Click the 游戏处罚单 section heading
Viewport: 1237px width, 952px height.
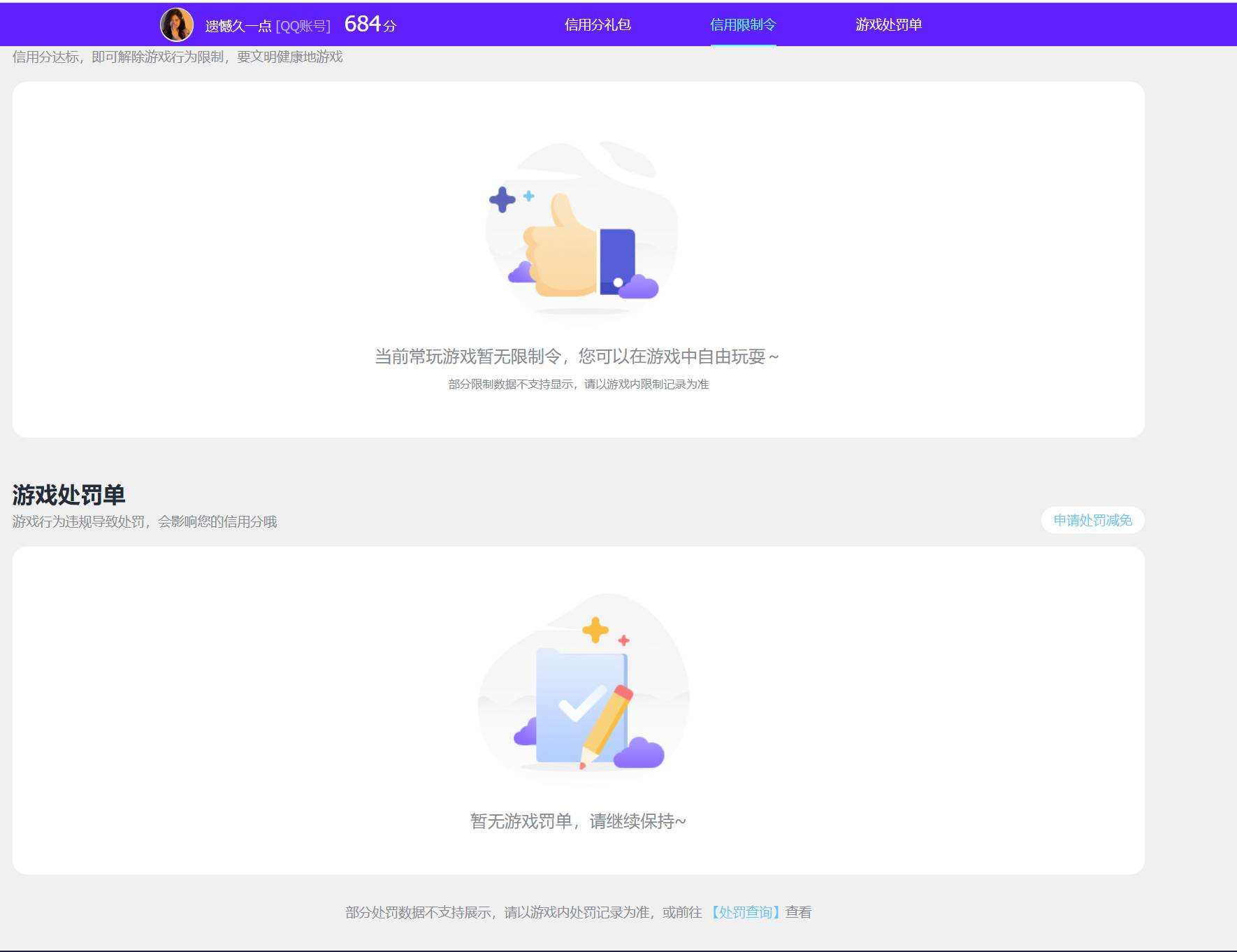tap(68, 495)
